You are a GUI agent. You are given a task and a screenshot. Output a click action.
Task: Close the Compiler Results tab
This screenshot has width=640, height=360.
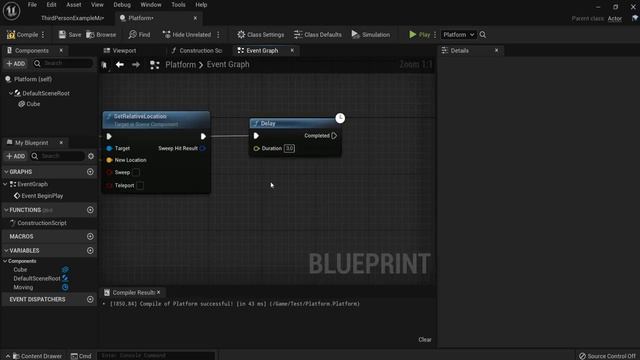point(159,292)
